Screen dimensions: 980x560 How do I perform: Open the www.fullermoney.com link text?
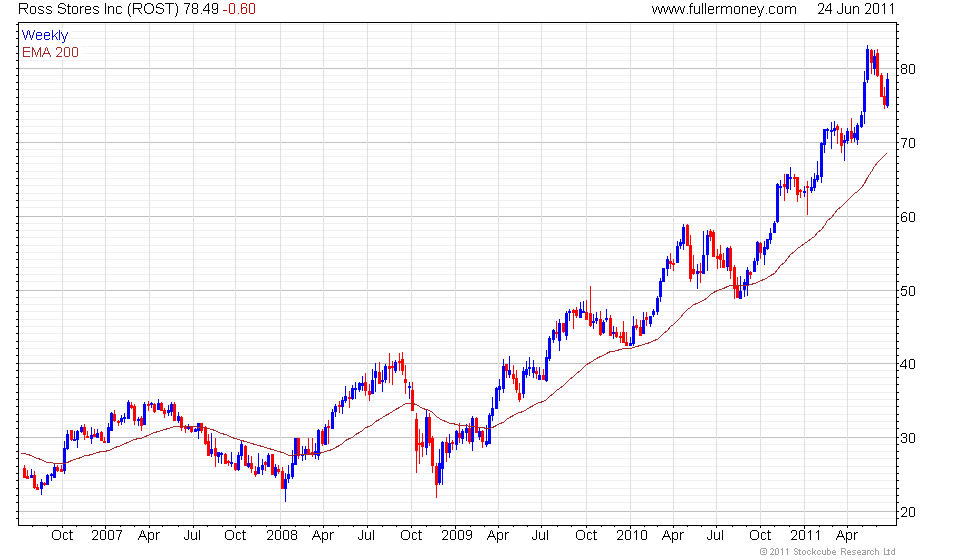[724, 9]
